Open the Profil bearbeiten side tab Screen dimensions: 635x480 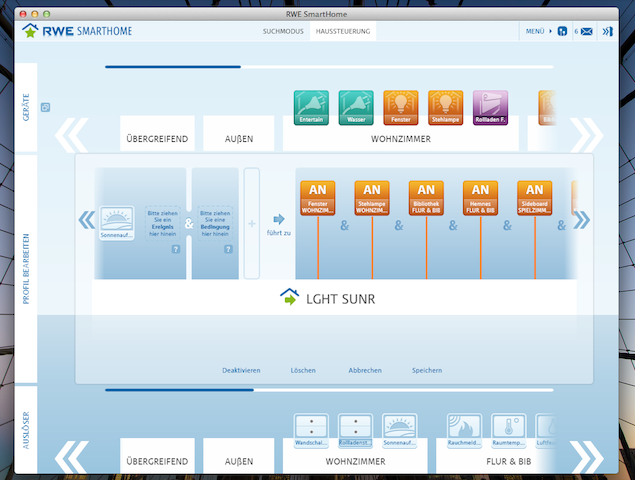coord(26,269)
